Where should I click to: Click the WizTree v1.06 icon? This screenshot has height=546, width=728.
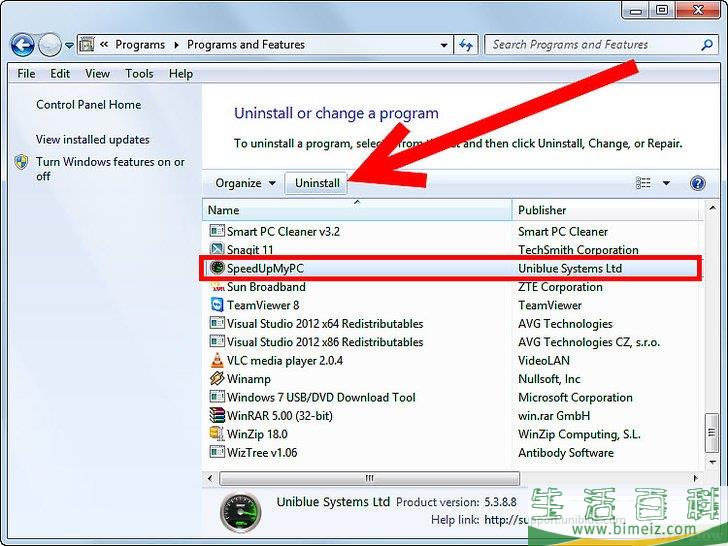point(217,452)
